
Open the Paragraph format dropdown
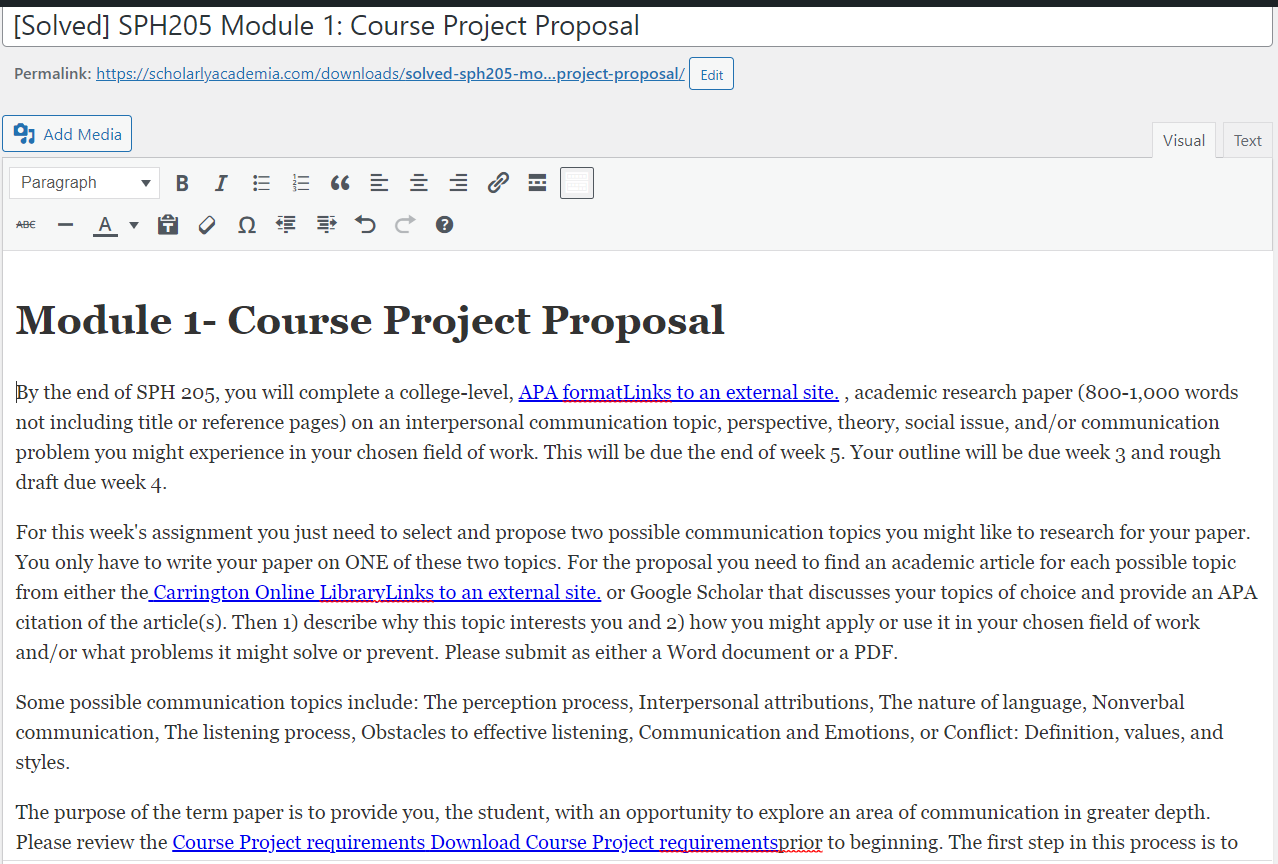tap(85, 183)
